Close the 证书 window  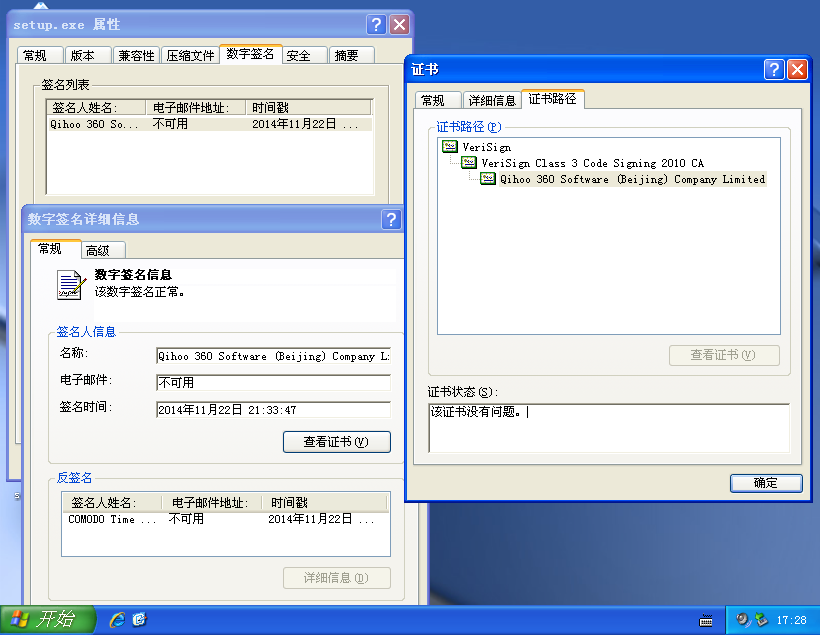[x=798, y=69]
